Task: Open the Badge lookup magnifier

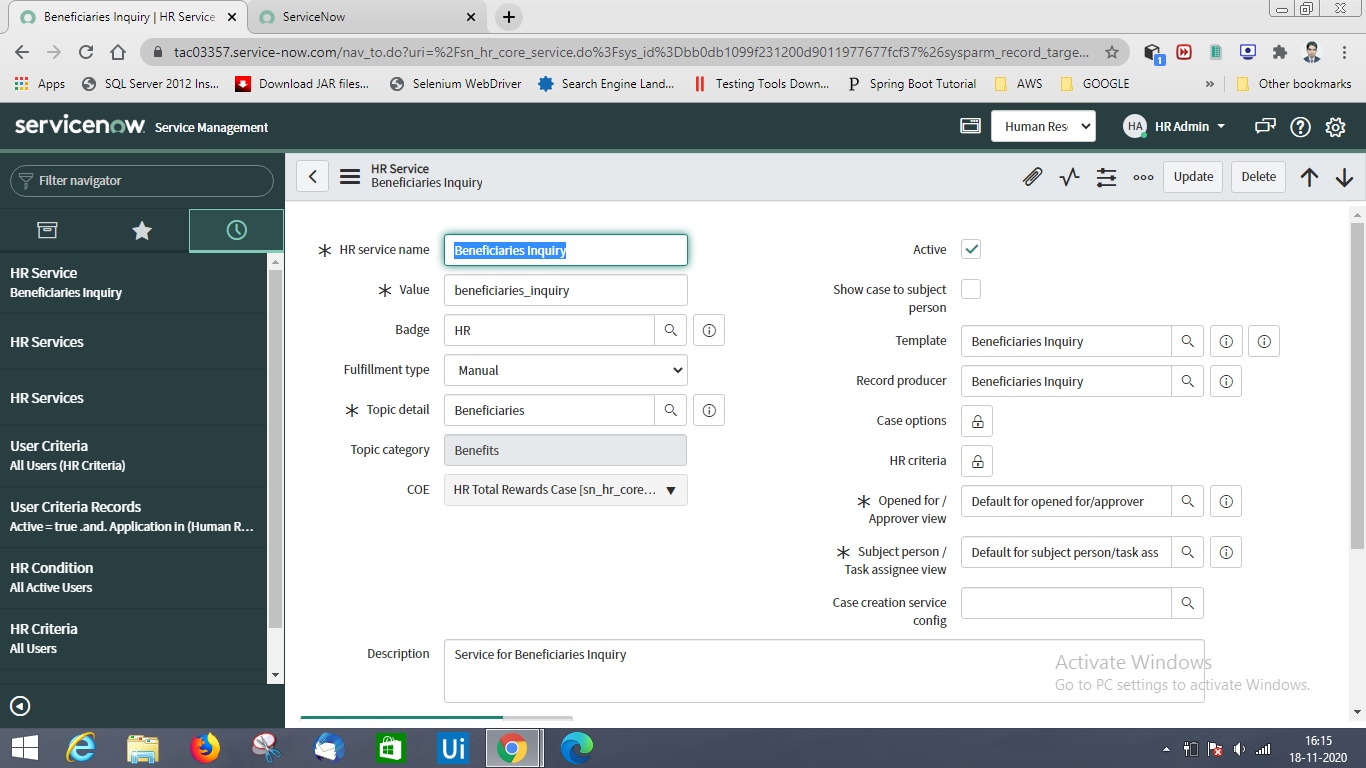Action: pyautogui.click(x=671, y=330)
